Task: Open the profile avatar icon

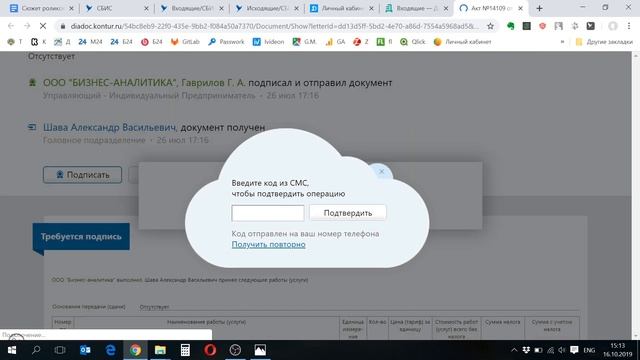Action: [x=613, y=26]
